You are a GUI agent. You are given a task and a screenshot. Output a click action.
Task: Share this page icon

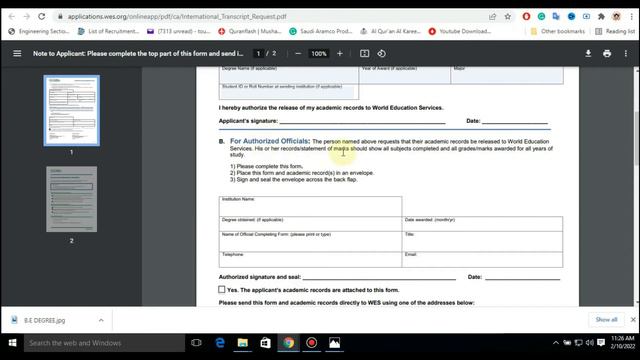click(493, 17)
